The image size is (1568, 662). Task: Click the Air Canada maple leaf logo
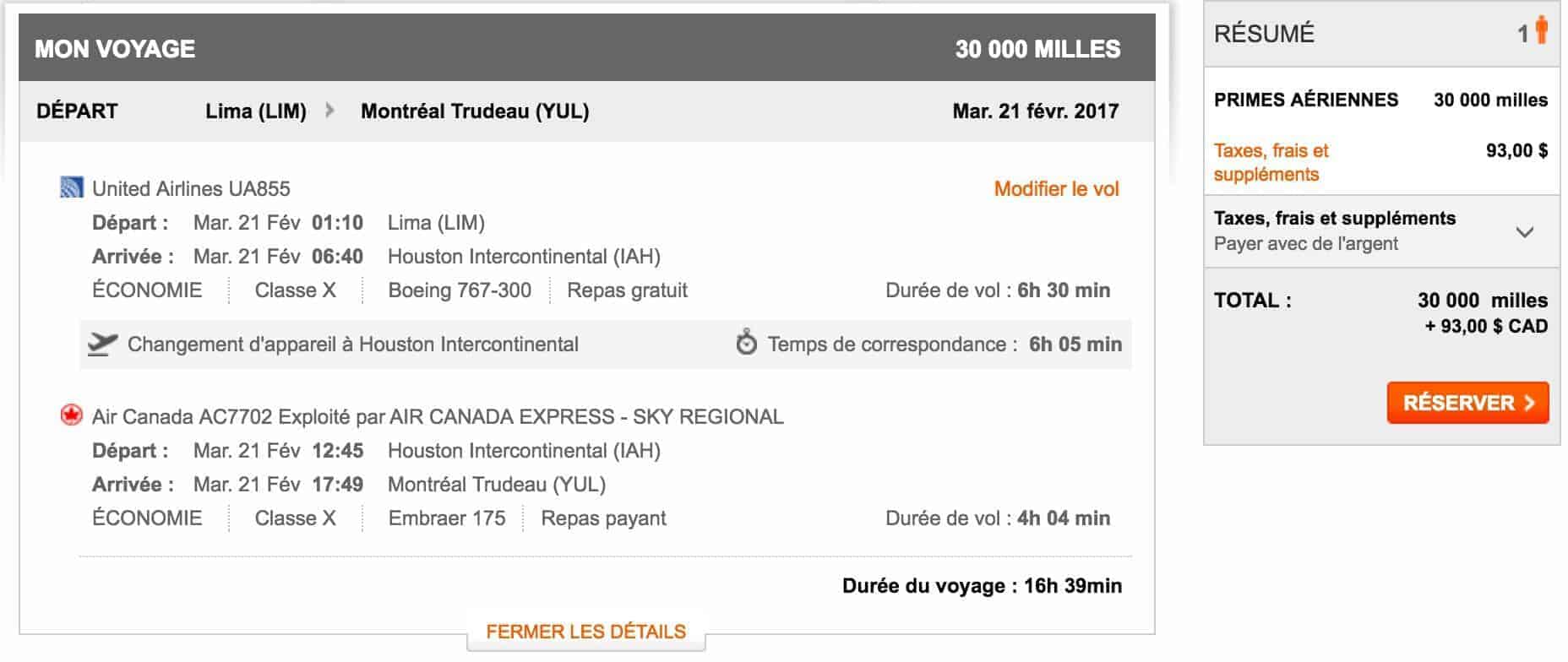(x=71, y=415)
